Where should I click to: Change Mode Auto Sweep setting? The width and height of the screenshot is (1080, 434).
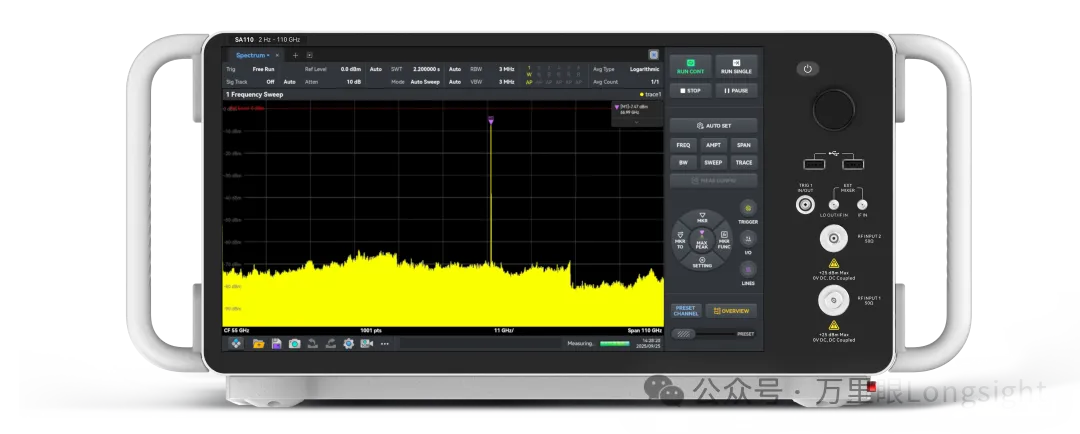click(425, 82)
